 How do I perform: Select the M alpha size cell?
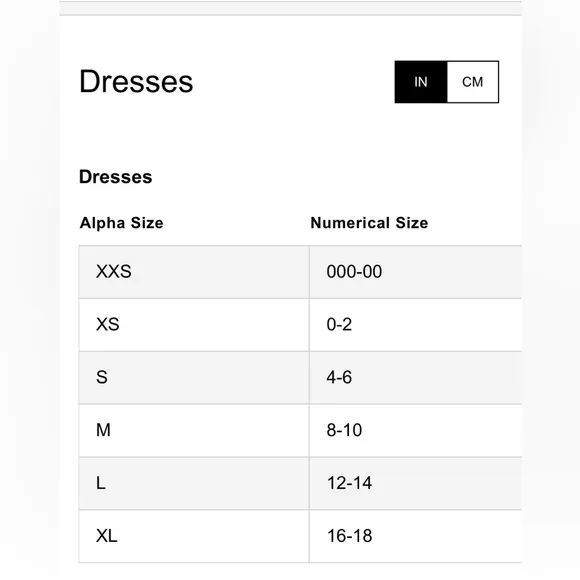[194, 431]
